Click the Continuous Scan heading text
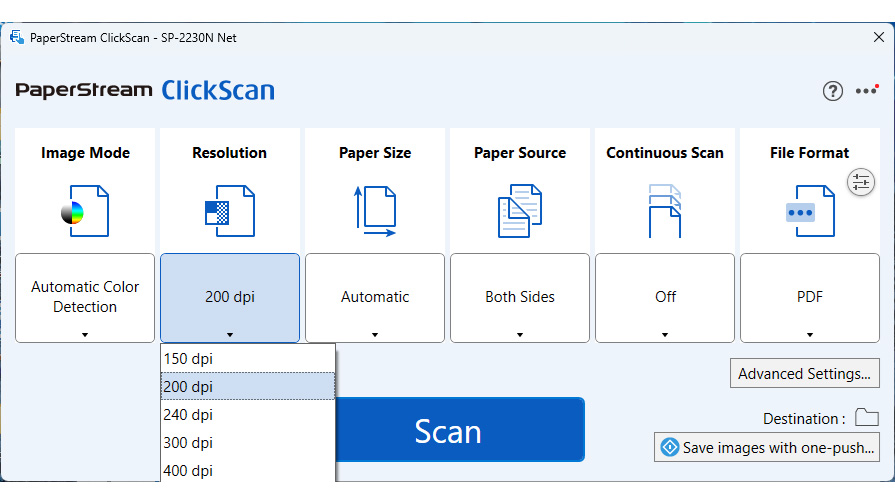Screen dimensions: 895x504 click(665, 153)
